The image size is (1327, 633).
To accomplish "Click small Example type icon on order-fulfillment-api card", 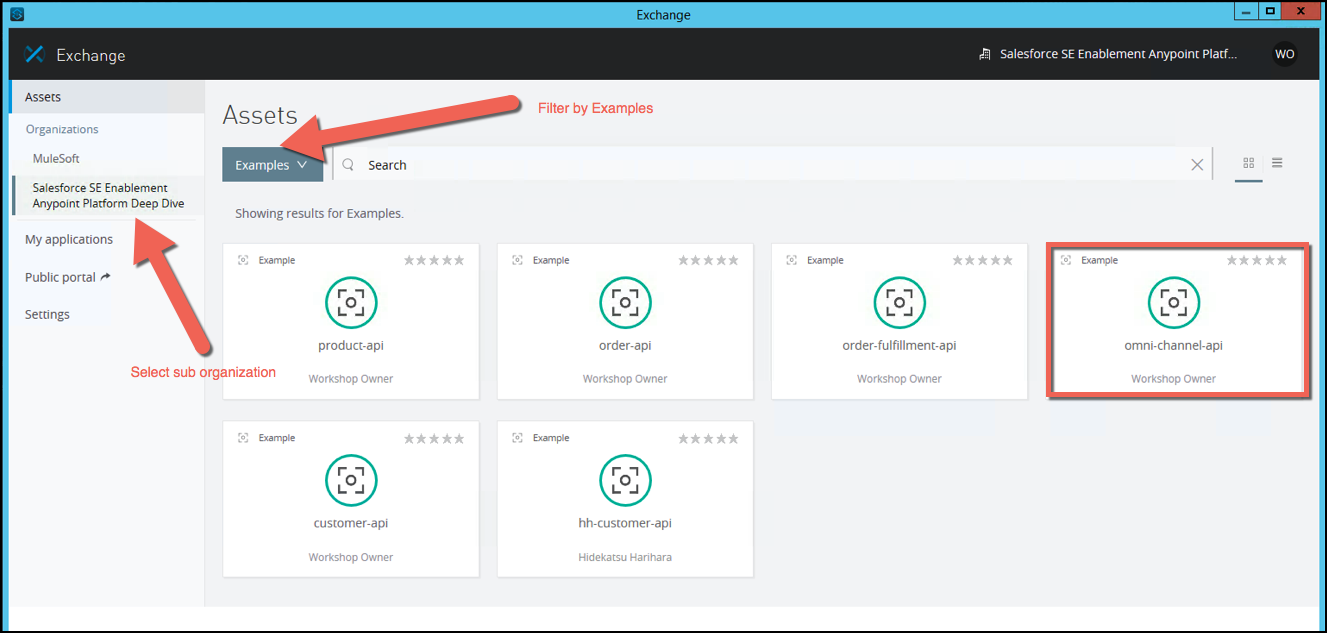I will 791,260.
